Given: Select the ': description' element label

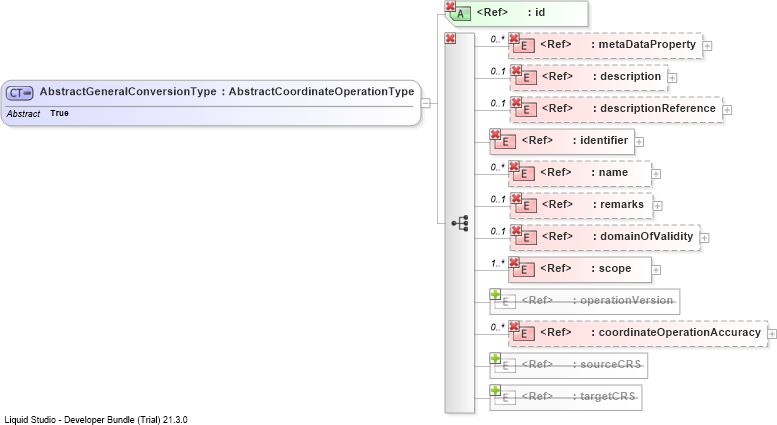Looking at the screenshot, I should click(627, 77).
